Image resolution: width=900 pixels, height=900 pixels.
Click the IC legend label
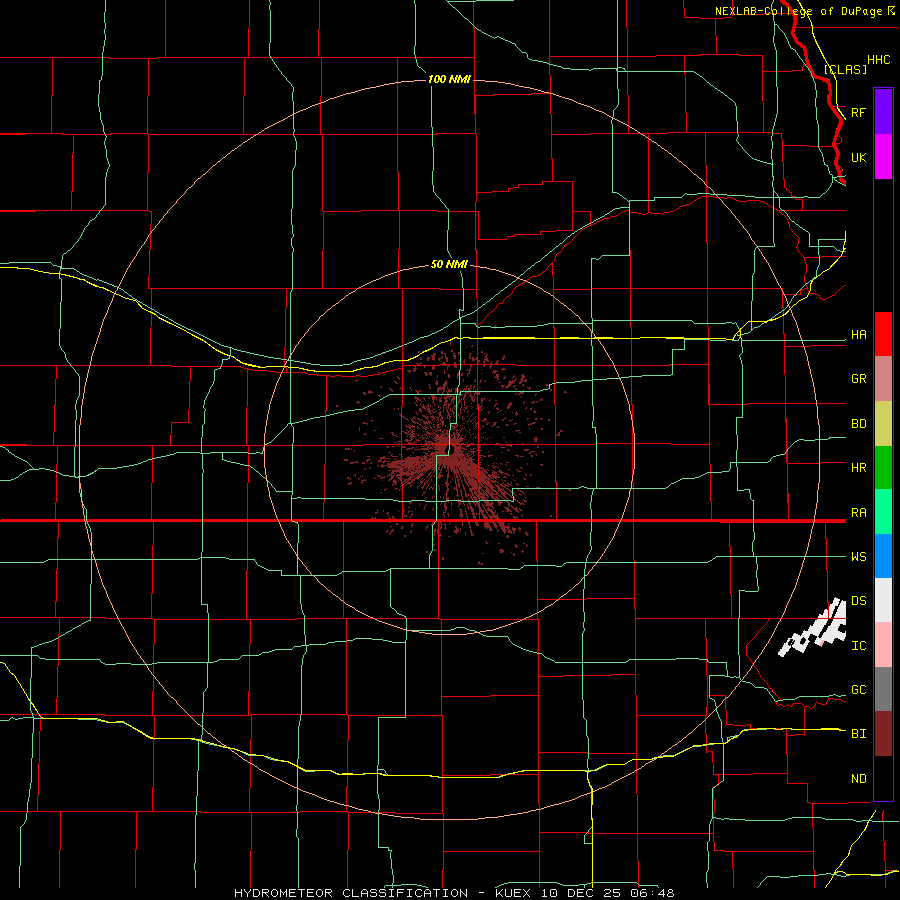point(858,646)
